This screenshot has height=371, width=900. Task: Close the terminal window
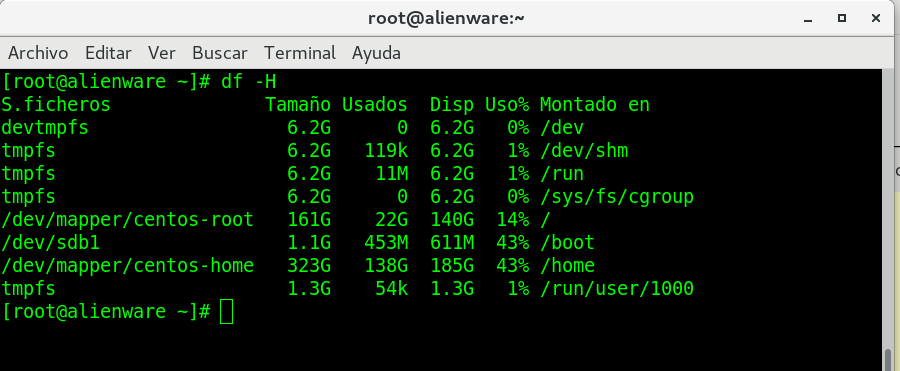[x=876, y=18]
